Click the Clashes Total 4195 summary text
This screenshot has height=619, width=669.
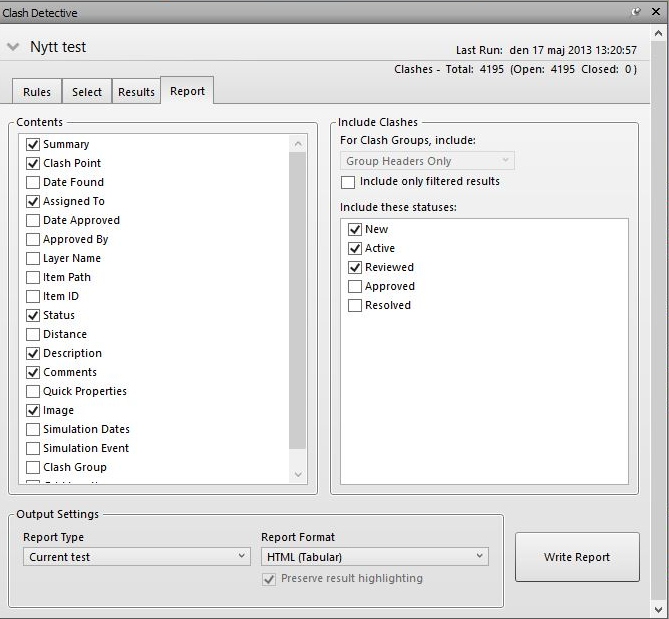pos(515,69)
